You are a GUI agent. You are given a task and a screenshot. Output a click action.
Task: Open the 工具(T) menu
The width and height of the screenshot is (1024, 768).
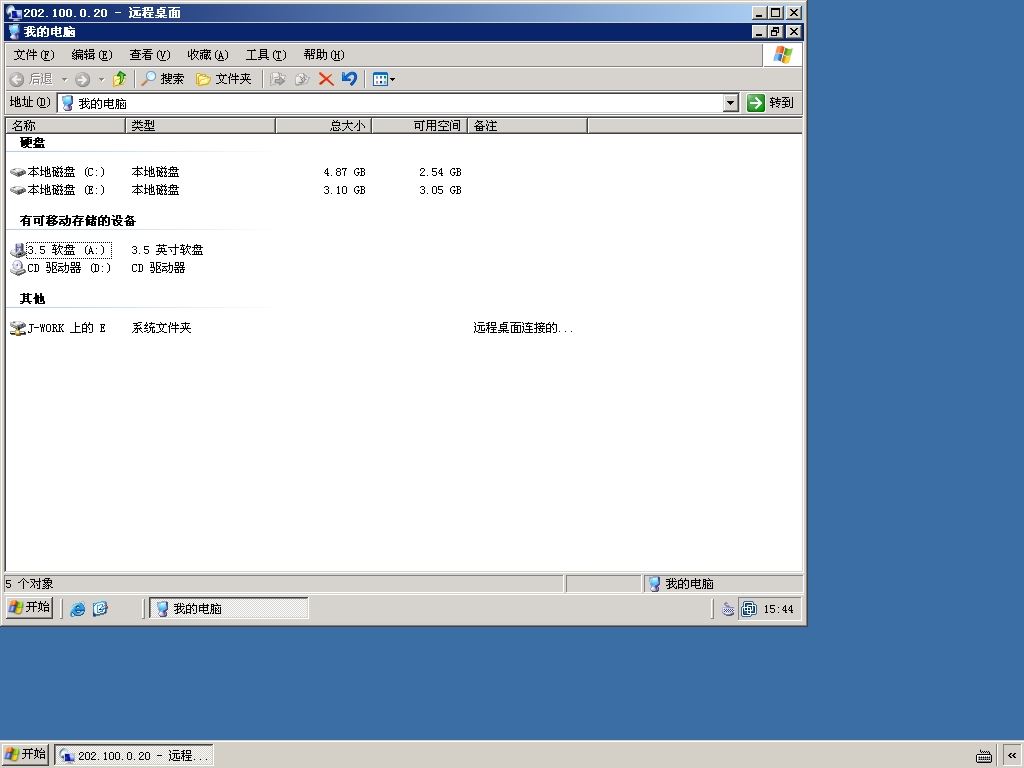pos(266,55)
